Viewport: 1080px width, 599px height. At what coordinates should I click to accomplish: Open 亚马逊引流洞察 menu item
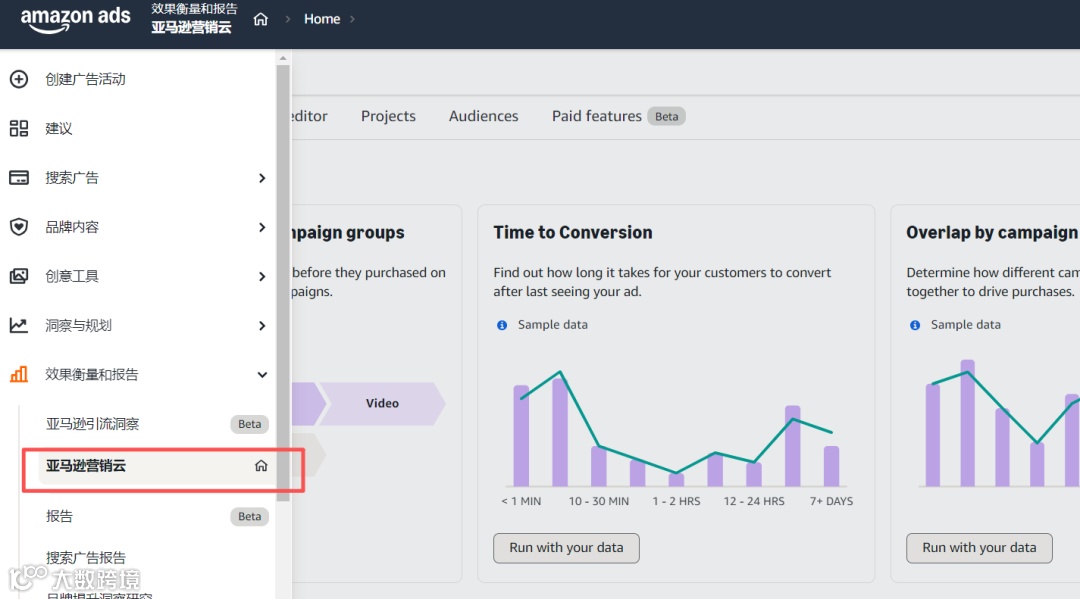[x=93, y=424]
